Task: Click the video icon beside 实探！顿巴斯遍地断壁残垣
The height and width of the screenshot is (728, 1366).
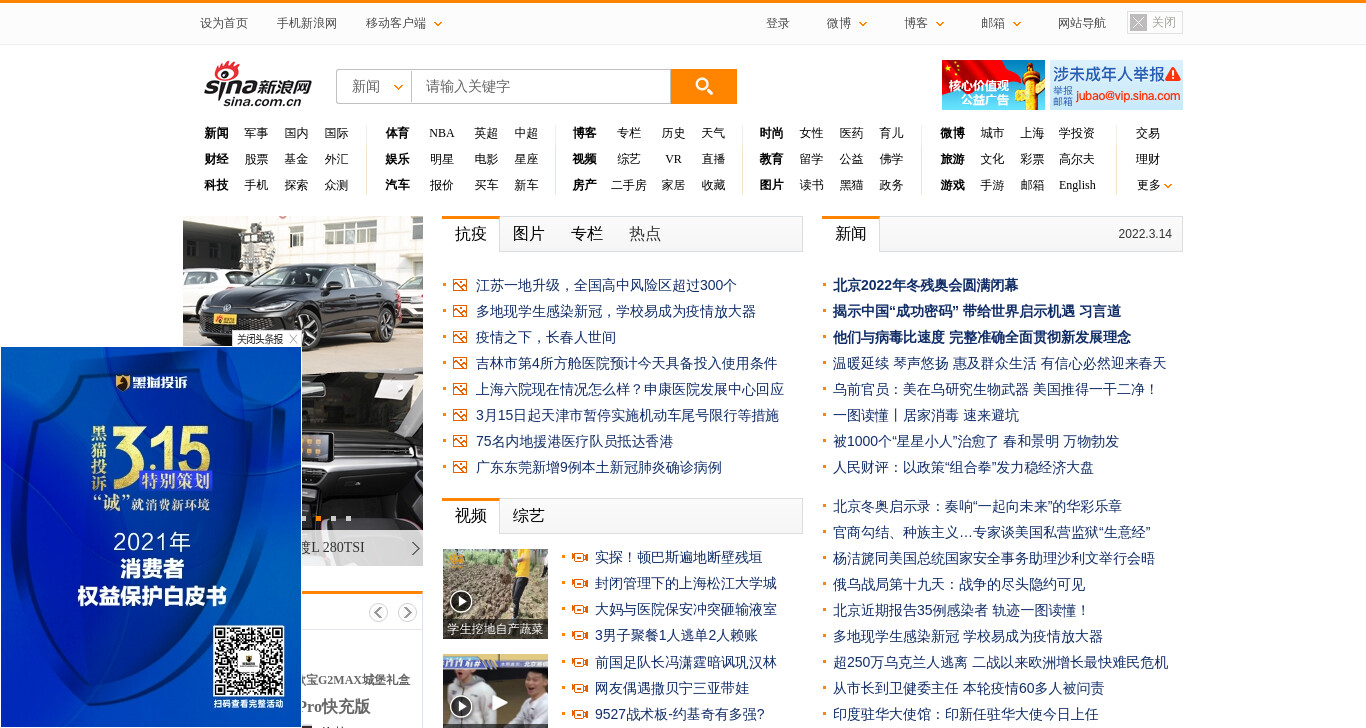Action: click(579, 557)
